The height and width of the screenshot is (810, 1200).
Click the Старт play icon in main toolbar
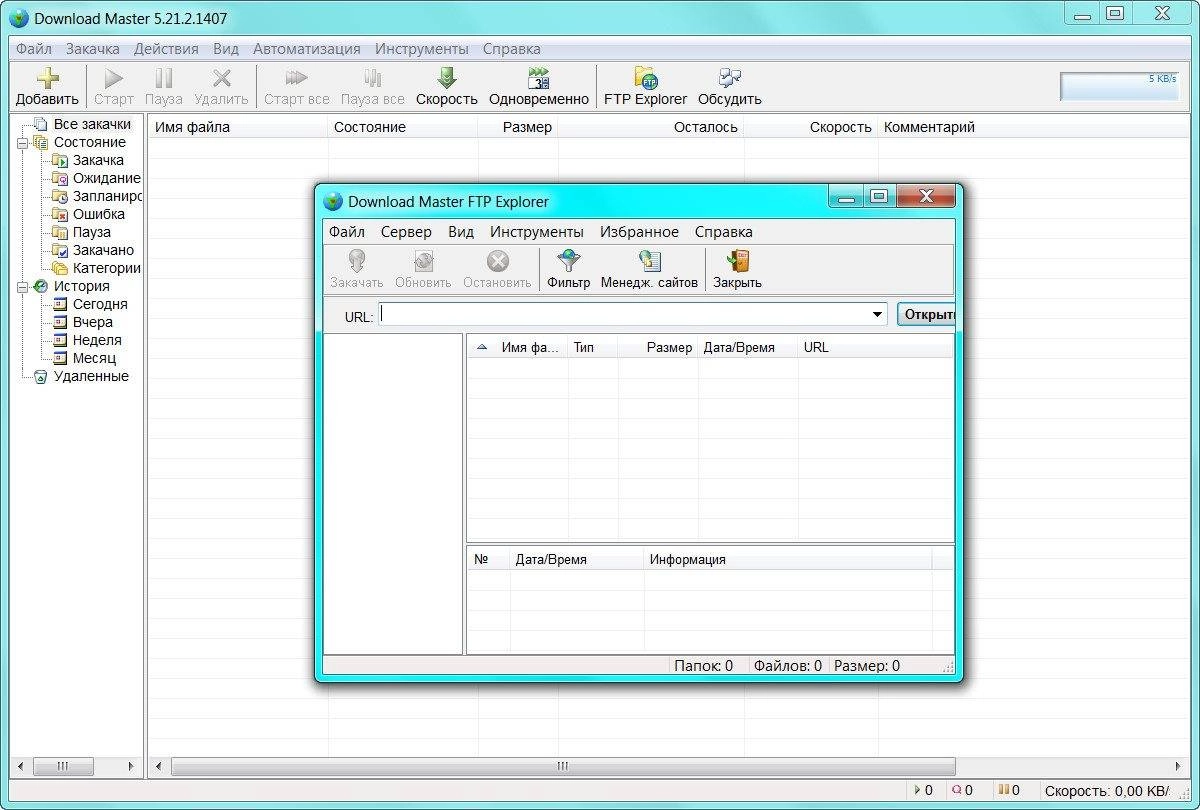[114, 78]
